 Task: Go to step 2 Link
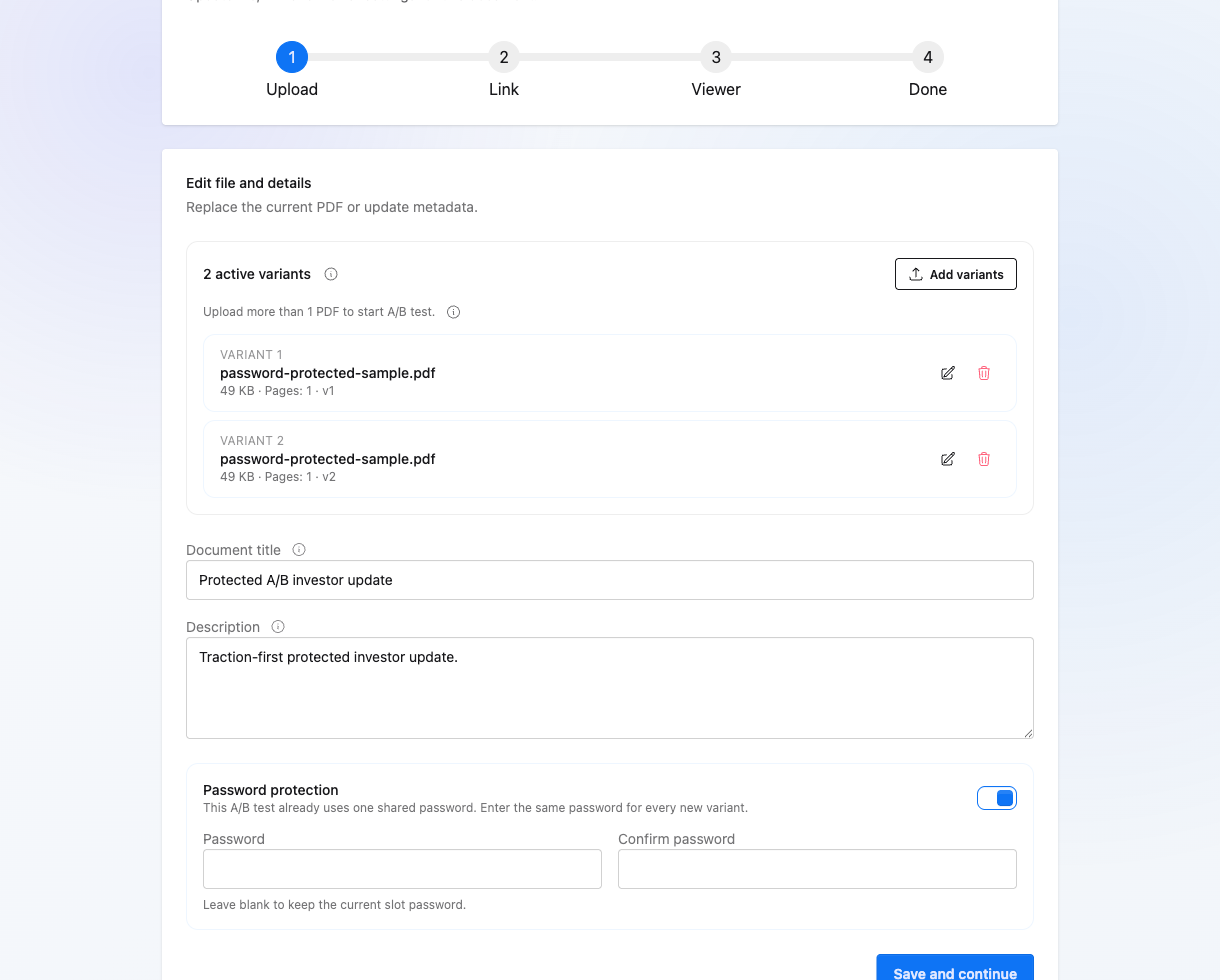click(x=504, y=57)
